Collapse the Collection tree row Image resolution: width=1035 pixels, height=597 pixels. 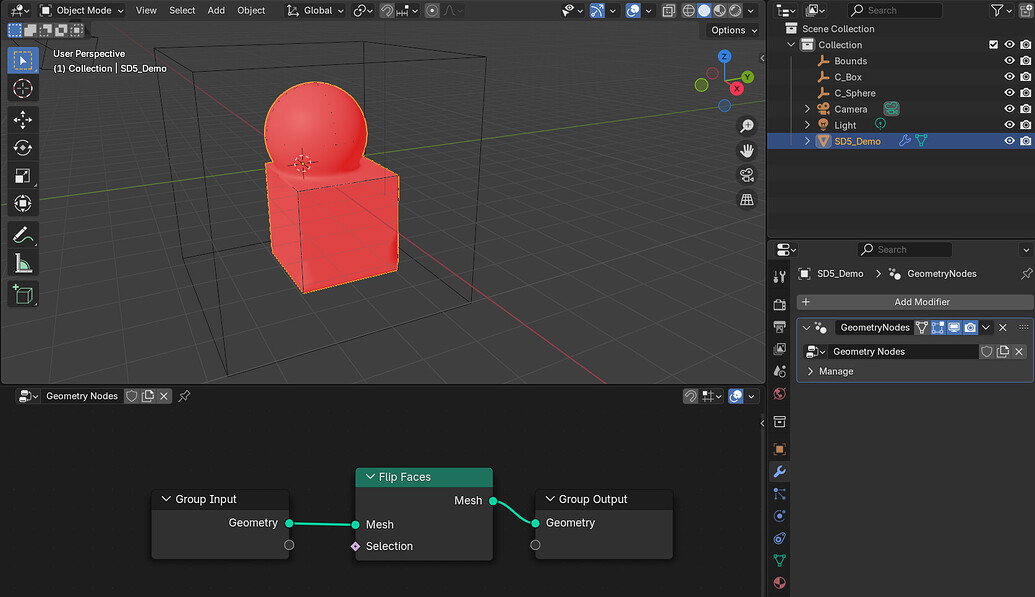click(x=791, y=45)
